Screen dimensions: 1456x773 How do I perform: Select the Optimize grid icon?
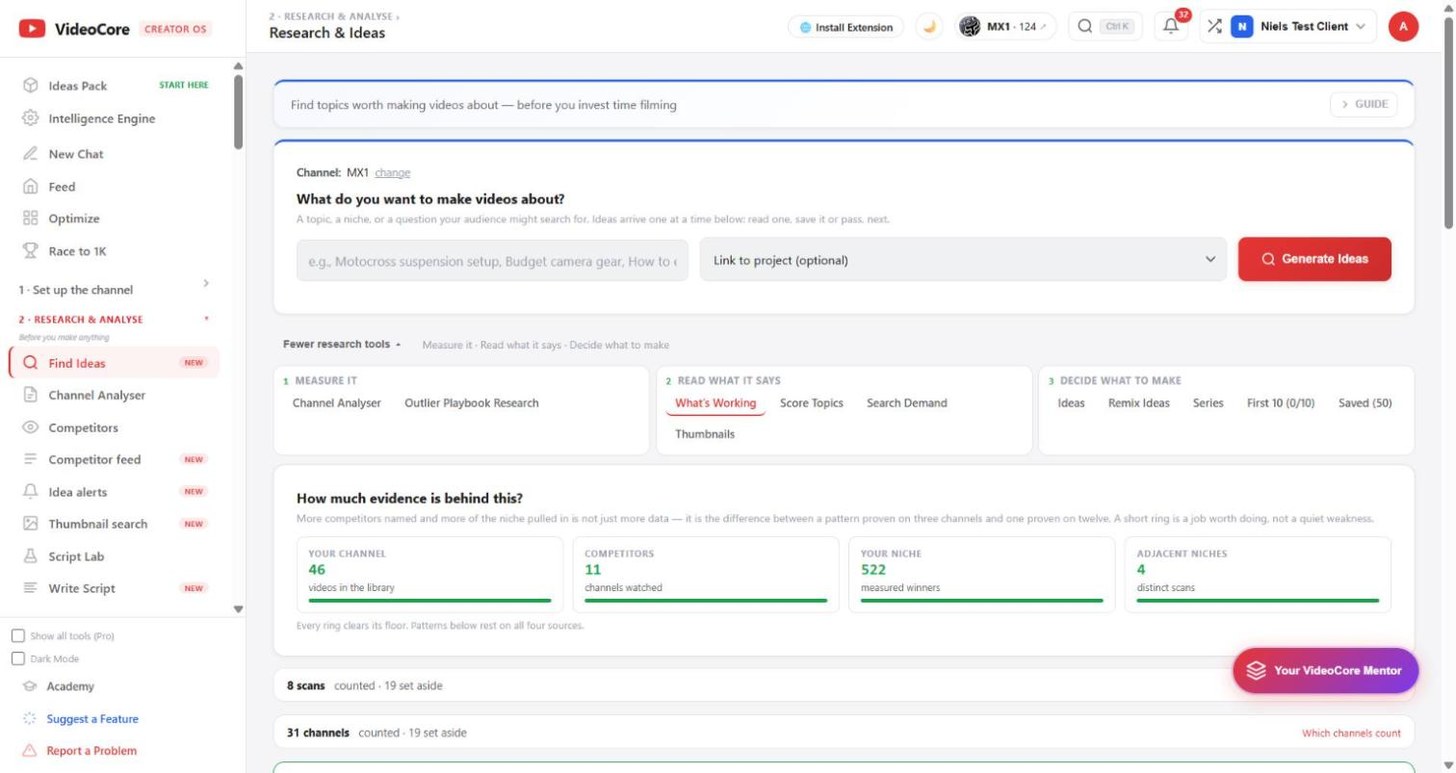30,218
